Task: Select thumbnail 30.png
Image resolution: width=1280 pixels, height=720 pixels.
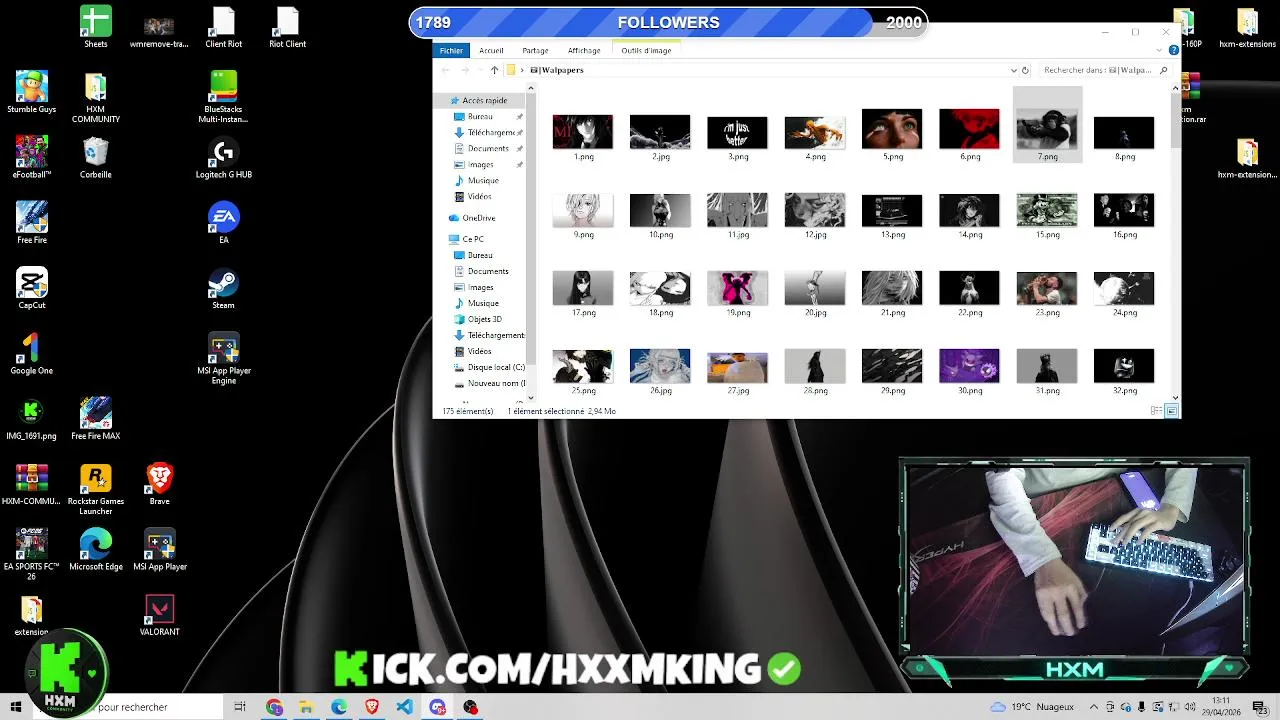Action: (x=969, y=371)
